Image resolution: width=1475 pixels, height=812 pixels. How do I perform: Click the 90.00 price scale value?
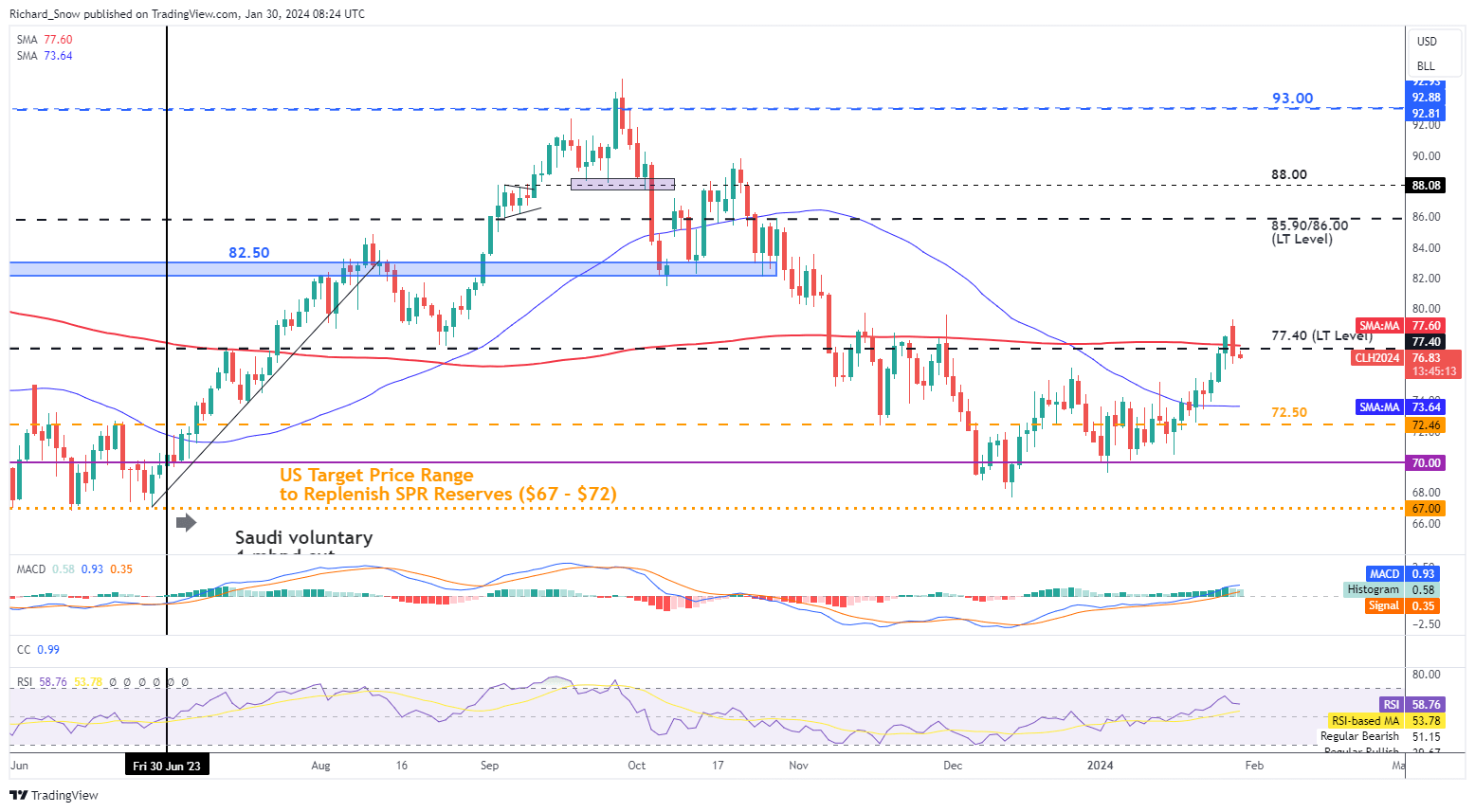coord(1426,156)
